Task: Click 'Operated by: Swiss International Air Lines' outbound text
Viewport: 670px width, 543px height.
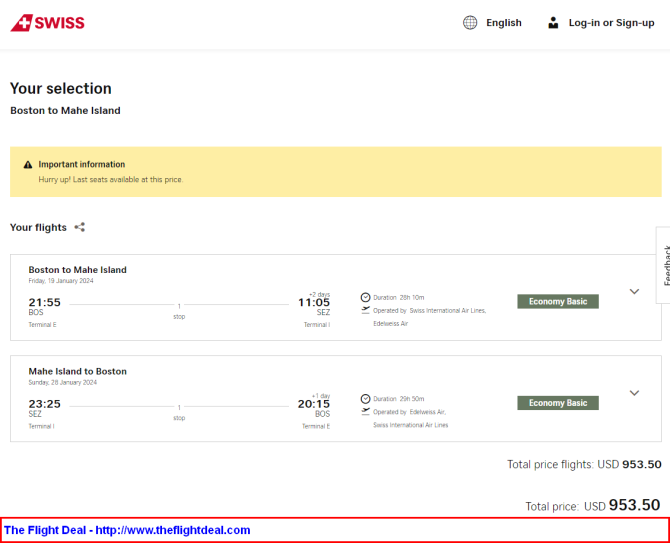Action: tap(429, 311)
